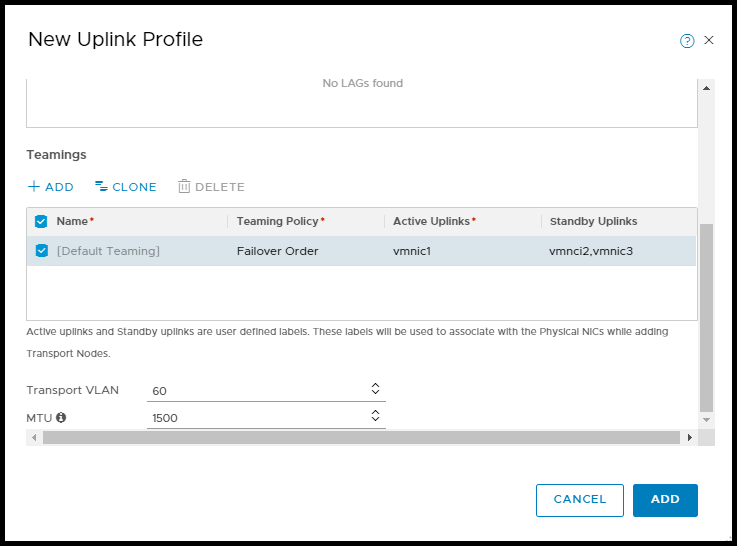Click the vertical scrollbar up arrow
The width and height of the screenshot is (737, 546).
coord(707,88)
